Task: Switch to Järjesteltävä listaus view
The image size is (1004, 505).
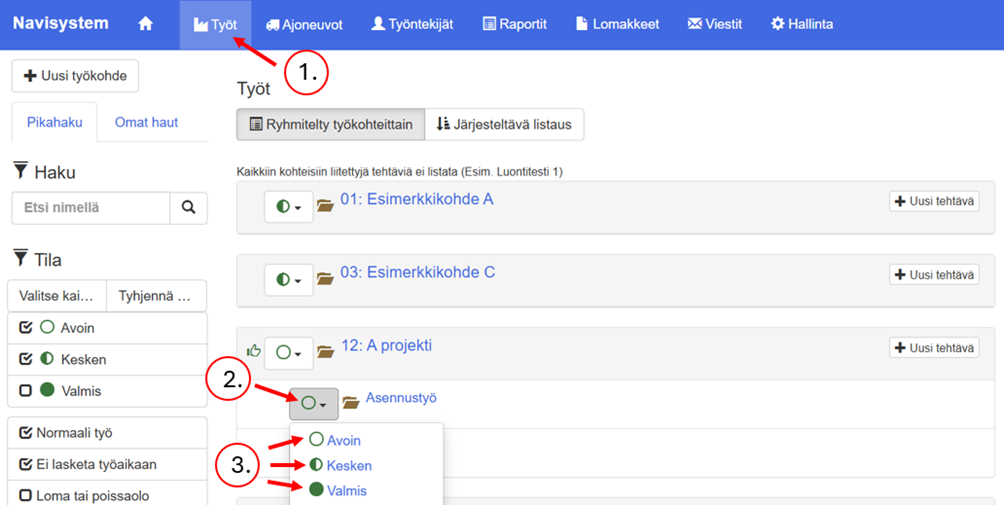Action: [504, 125]
